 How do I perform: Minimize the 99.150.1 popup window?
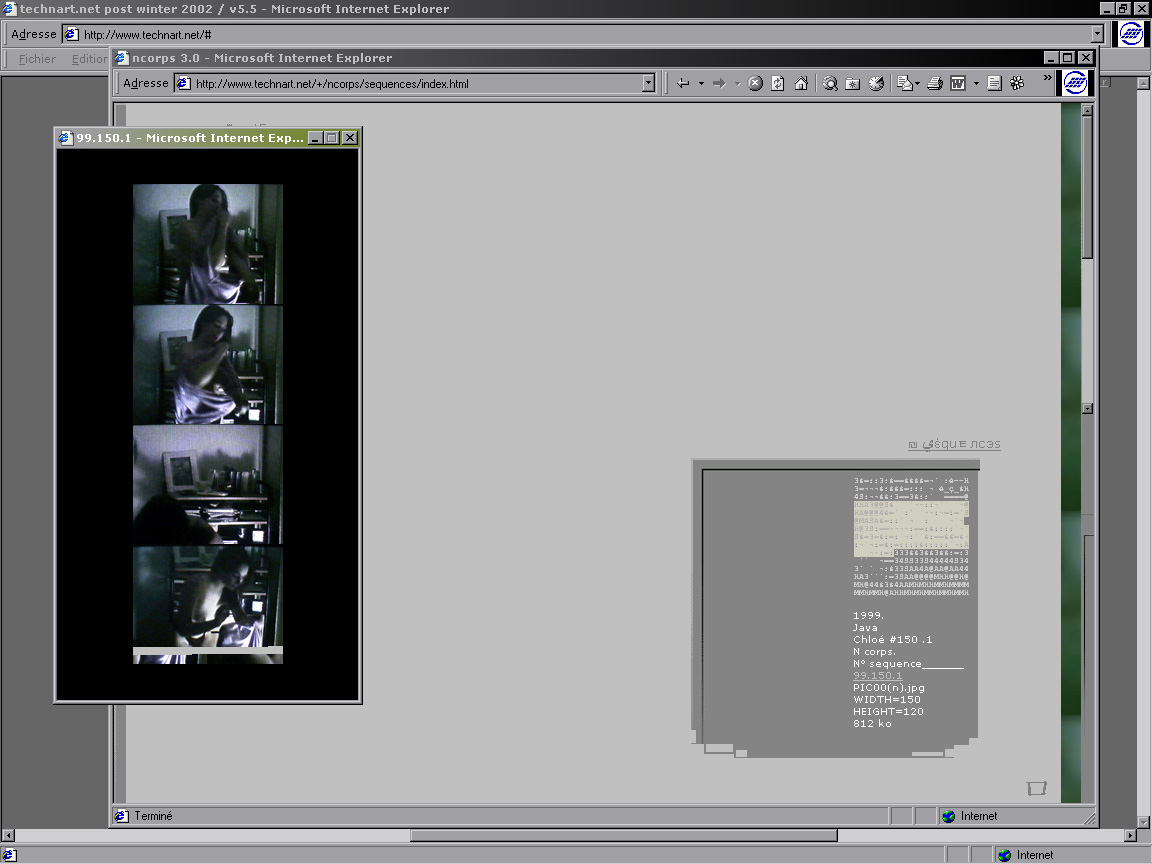(x=315, y=137)
